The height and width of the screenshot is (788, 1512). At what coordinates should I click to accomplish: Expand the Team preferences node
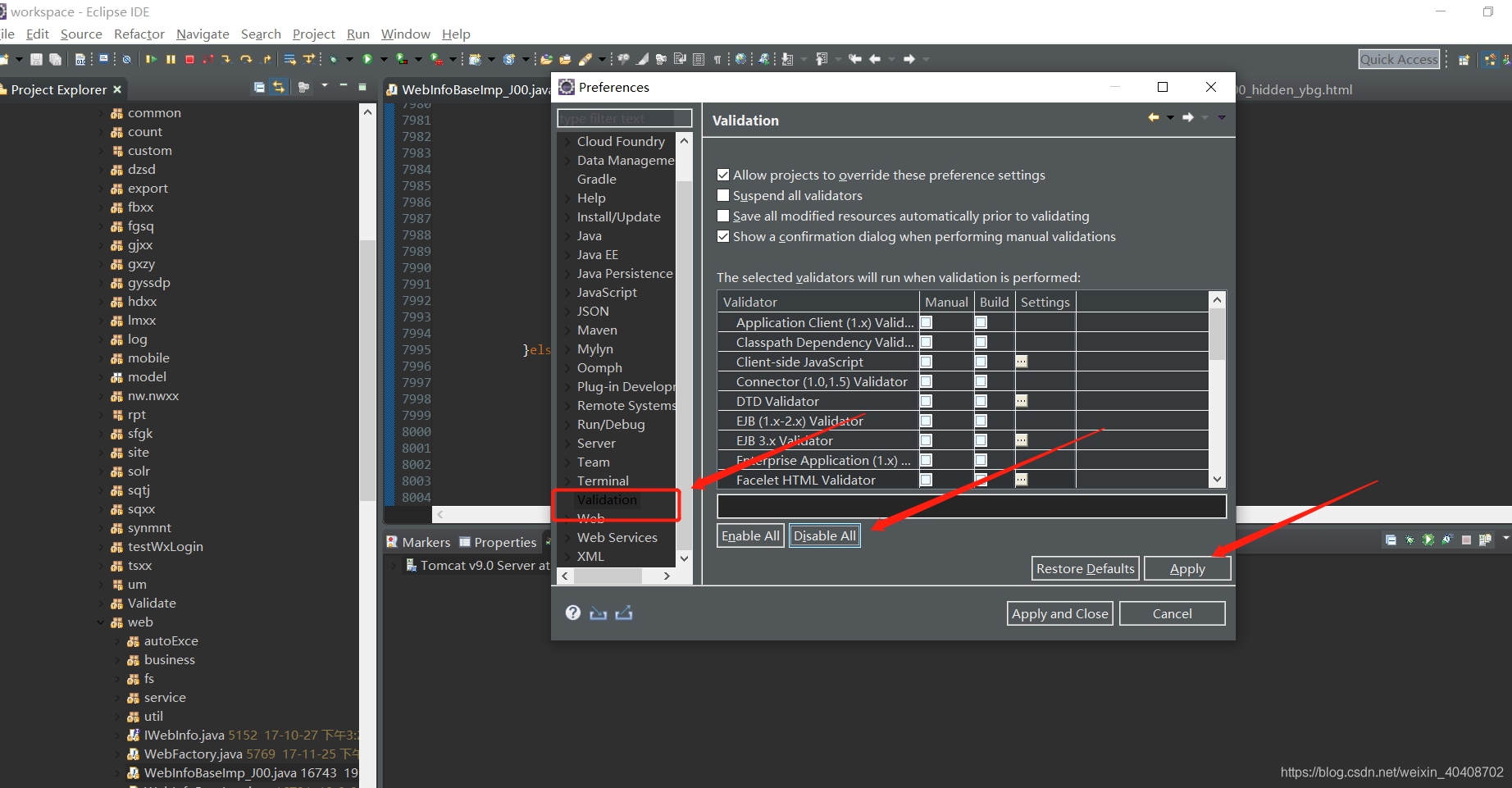567,462
